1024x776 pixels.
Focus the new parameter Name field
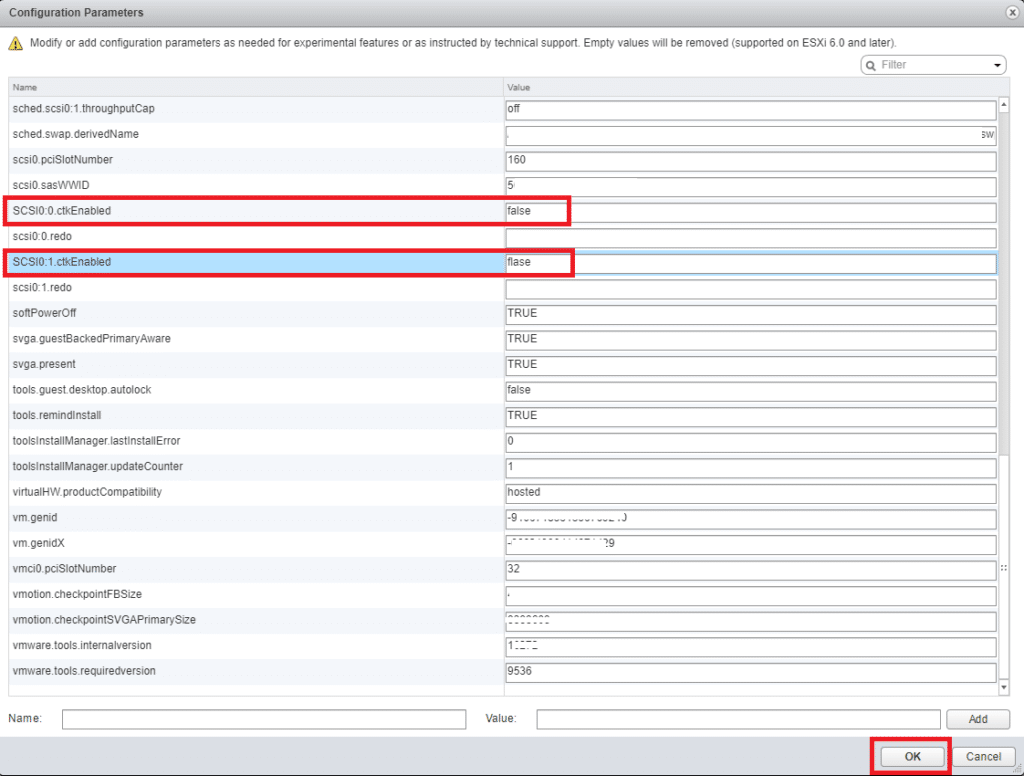pos(264,719)
